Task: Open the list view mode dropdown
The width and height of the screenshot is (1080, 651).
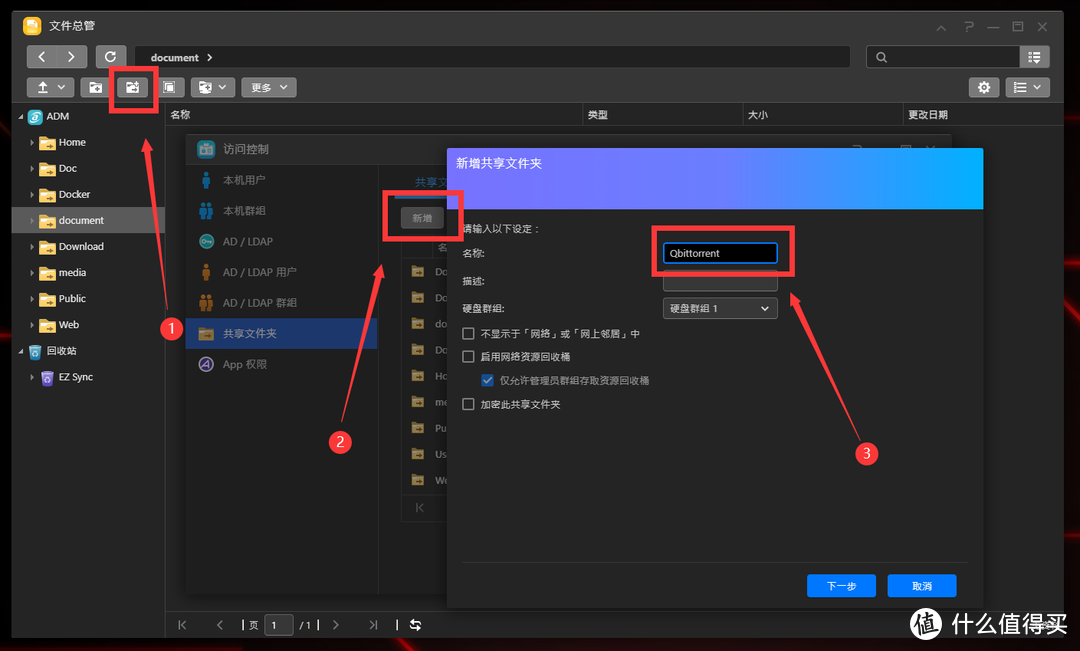Action: [x=1027, y=87]
